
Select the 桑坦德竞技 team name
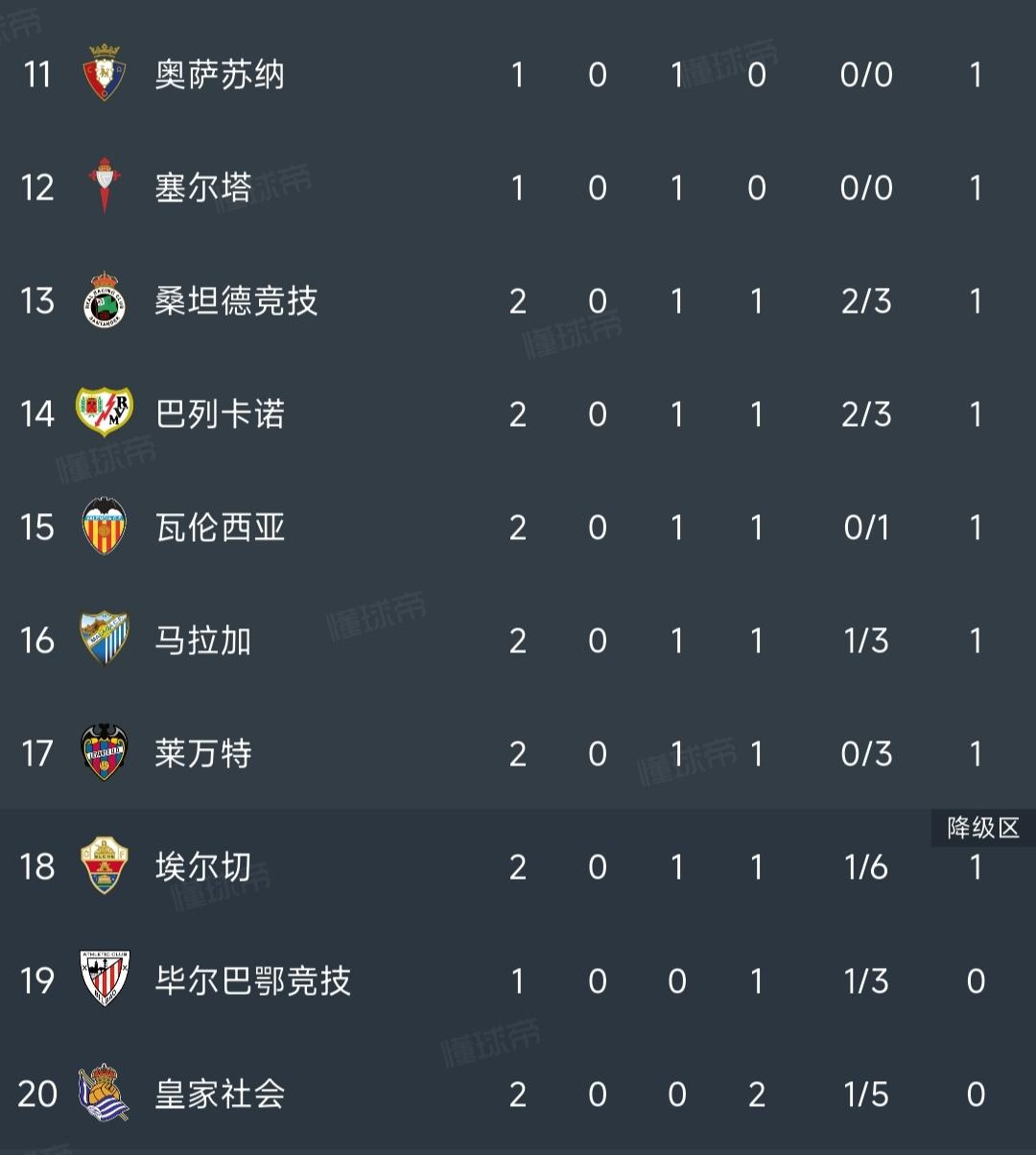click(x=236, y=301)
